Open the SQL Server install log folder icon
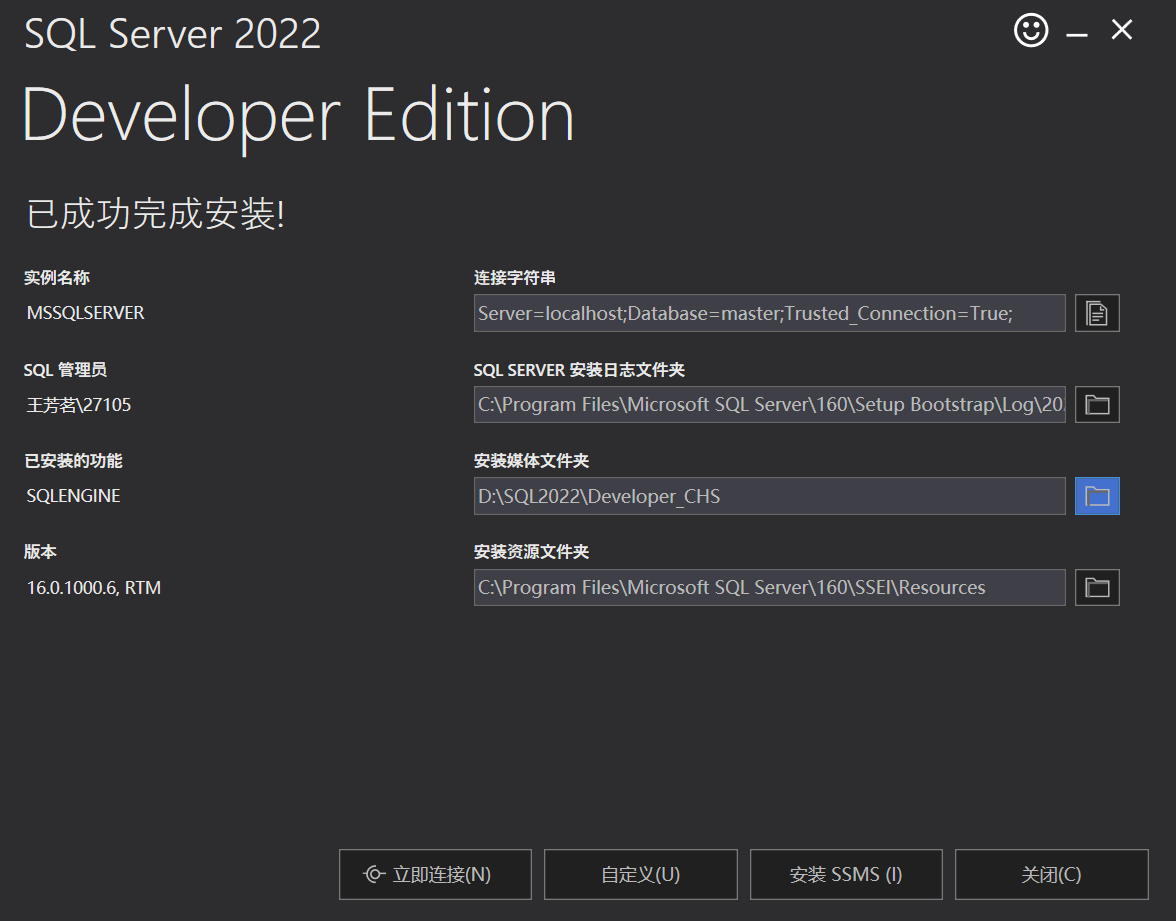Screen dimensions: 1176x921 pyautogui.click(x=1096, y=404)
